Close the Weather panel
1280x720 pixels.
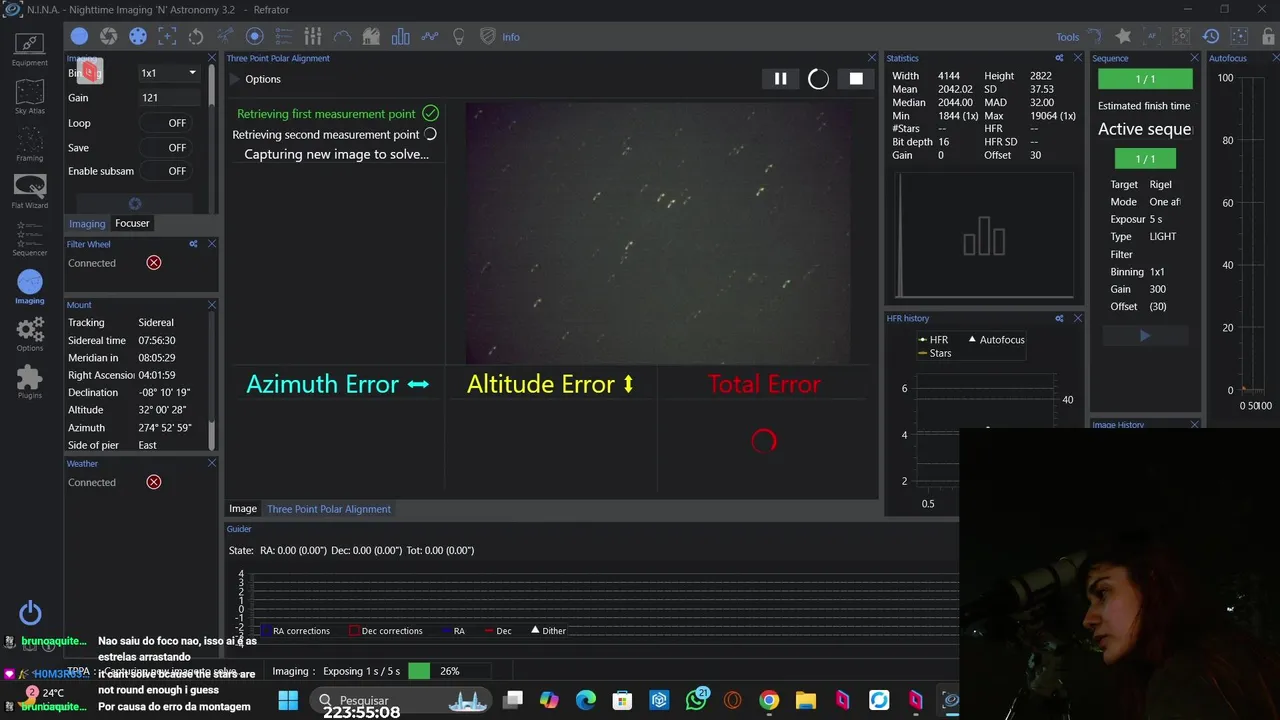(x=212, y=463)
